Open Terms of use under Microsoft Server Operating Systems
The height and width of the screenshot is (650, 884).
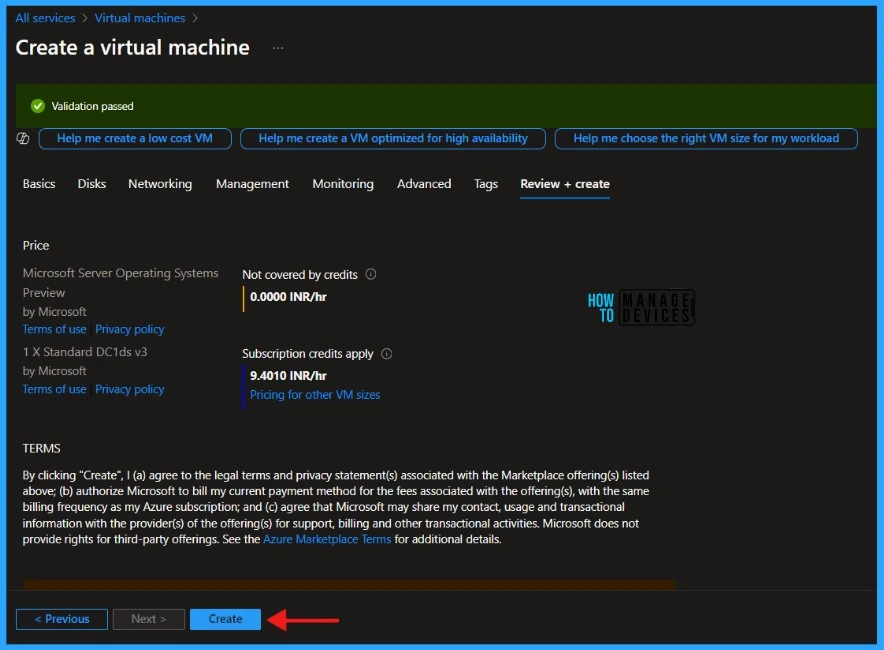[54, 329]
